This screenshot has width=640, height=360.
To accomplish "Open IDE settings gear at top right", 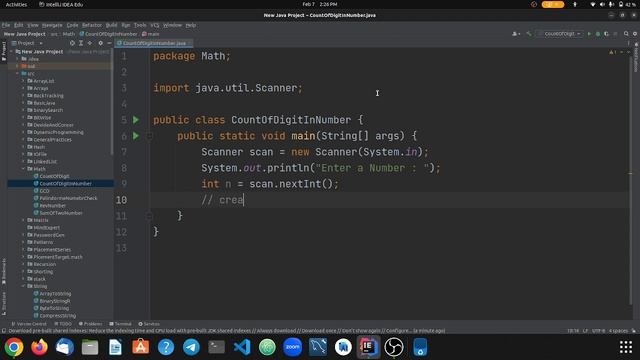I will click(635, 34).
